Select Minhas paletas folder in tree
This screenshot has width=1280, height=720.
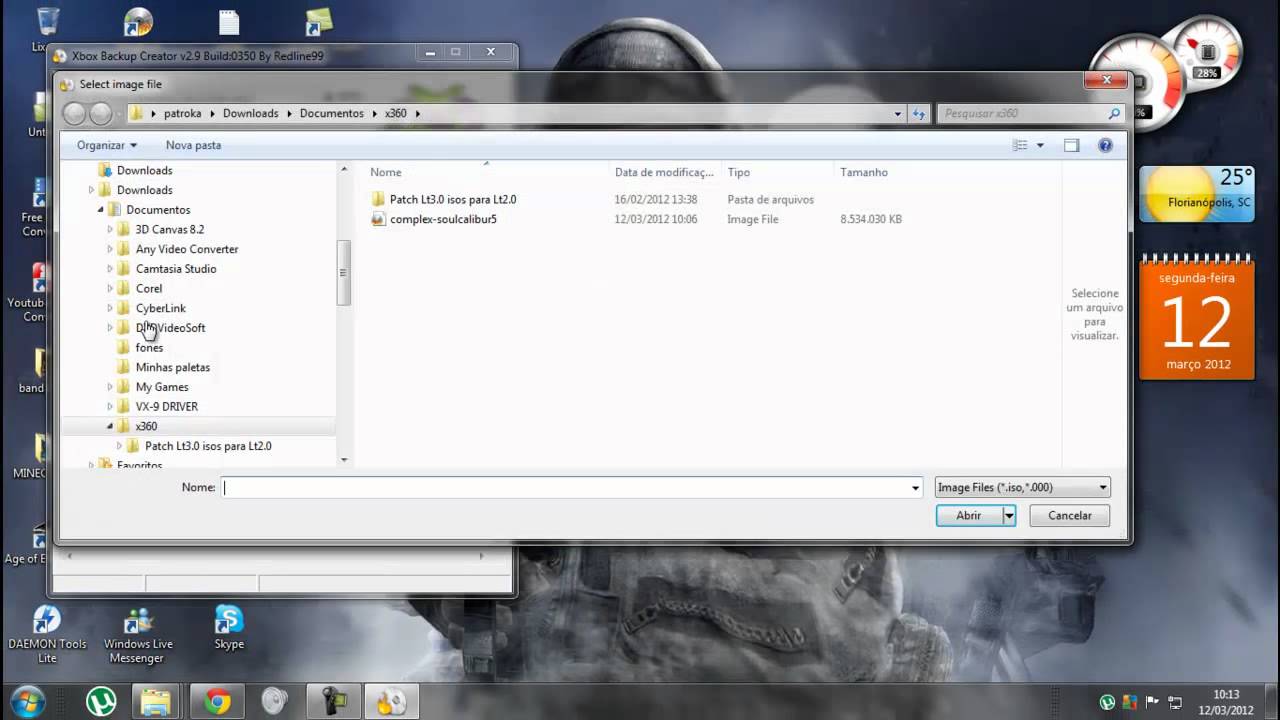(173, 367)
